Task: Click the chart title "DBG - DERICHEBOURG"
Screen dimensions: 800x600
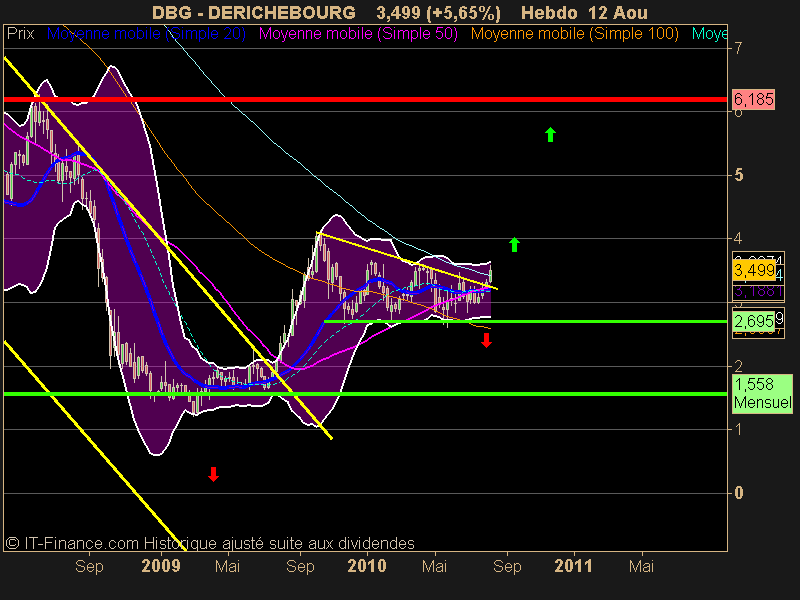Action: coord(254,13)
